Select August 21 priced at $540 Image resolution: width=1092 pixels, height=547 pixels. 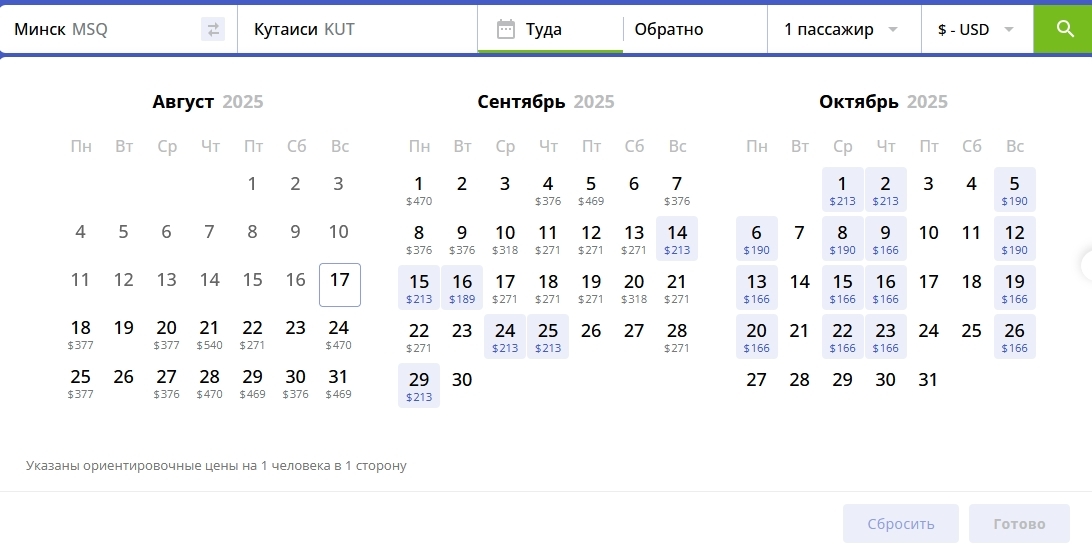(x=209, y=334)
